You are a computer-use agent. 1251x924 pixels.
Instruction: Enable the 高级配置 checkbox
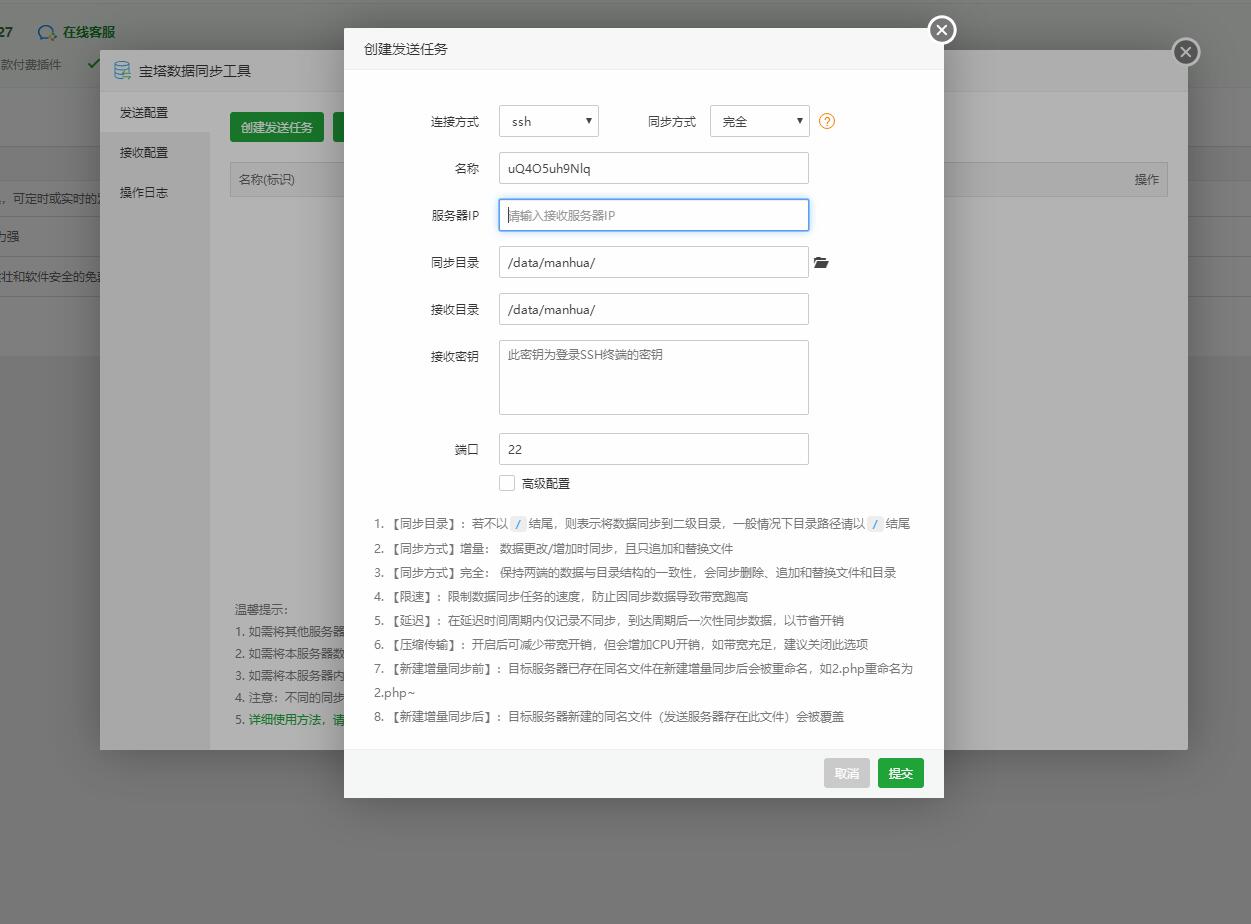507,482
